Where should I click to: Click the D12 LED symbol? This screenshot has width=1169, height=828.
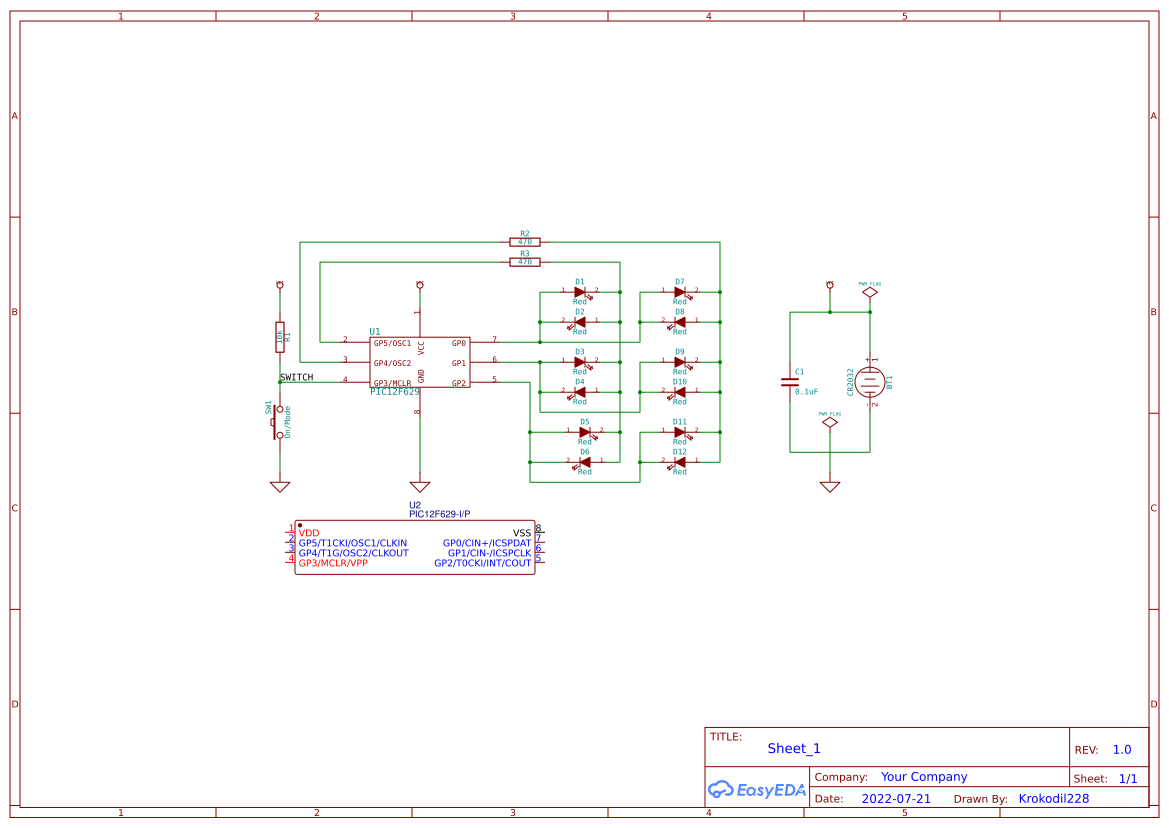[x=680, y=462]
